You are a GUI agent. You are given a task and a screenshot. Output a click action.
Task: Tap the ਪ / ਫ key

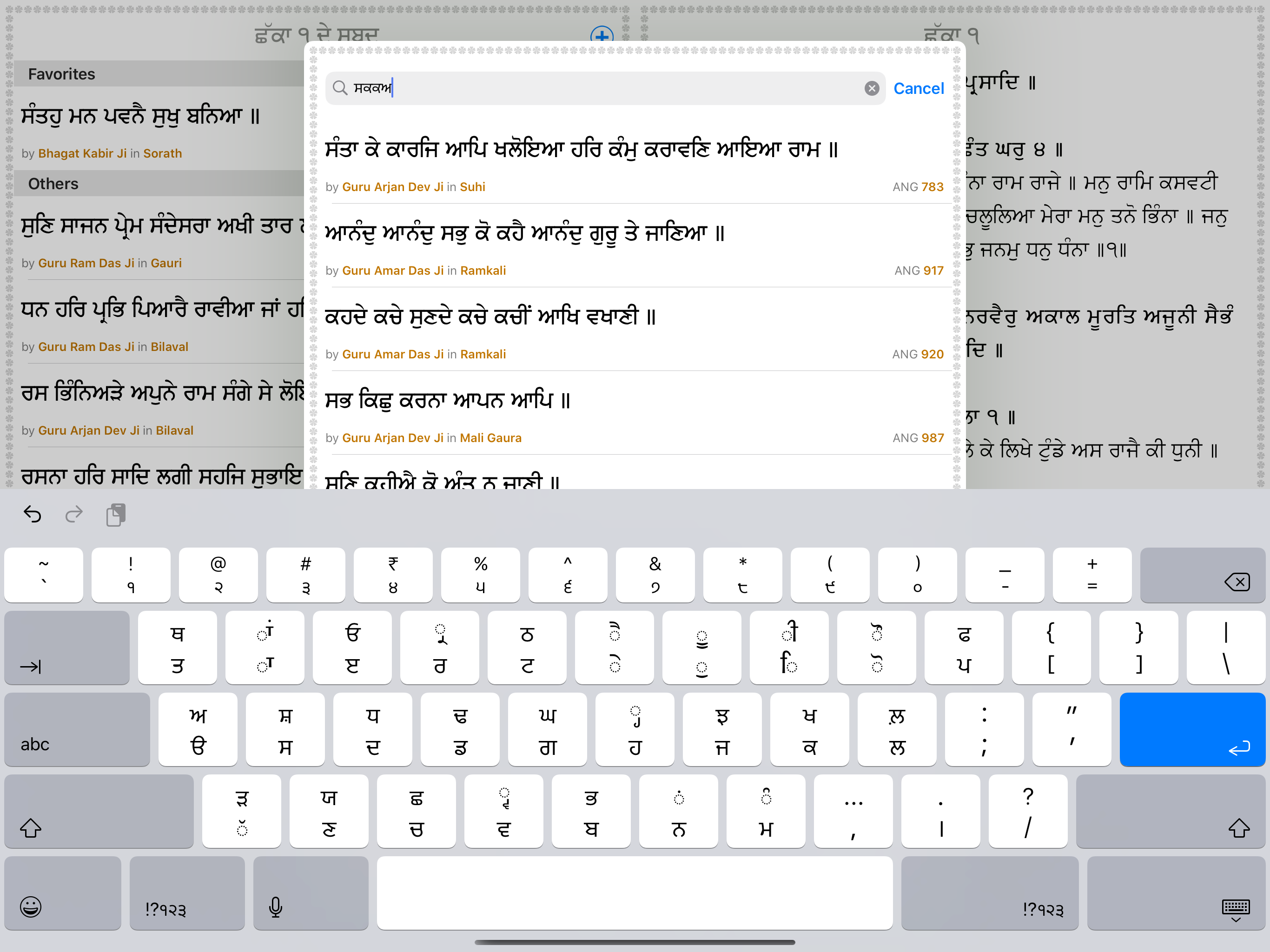[x=964, y=647]
